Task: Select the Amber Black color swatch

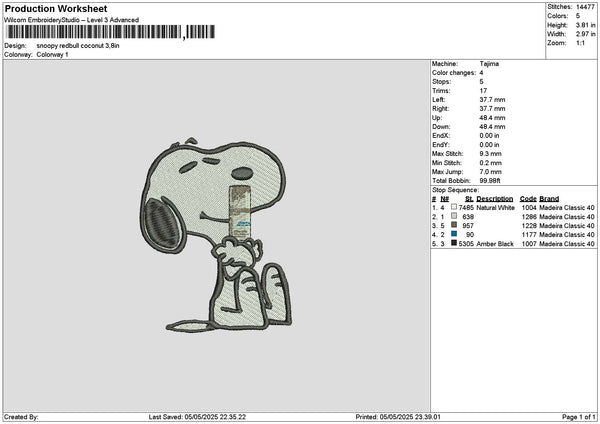Action: [x=454, y=243]
